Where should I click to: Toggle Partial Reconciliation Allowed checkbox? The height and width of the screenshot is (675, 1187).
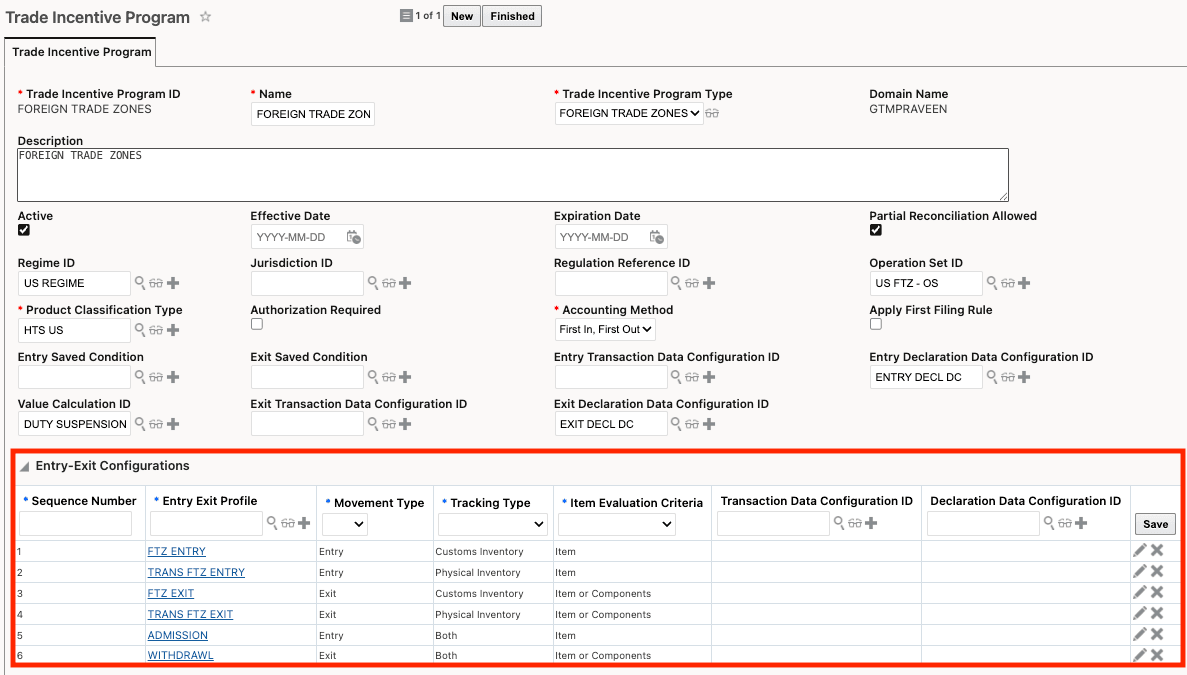tap(876, 230)
